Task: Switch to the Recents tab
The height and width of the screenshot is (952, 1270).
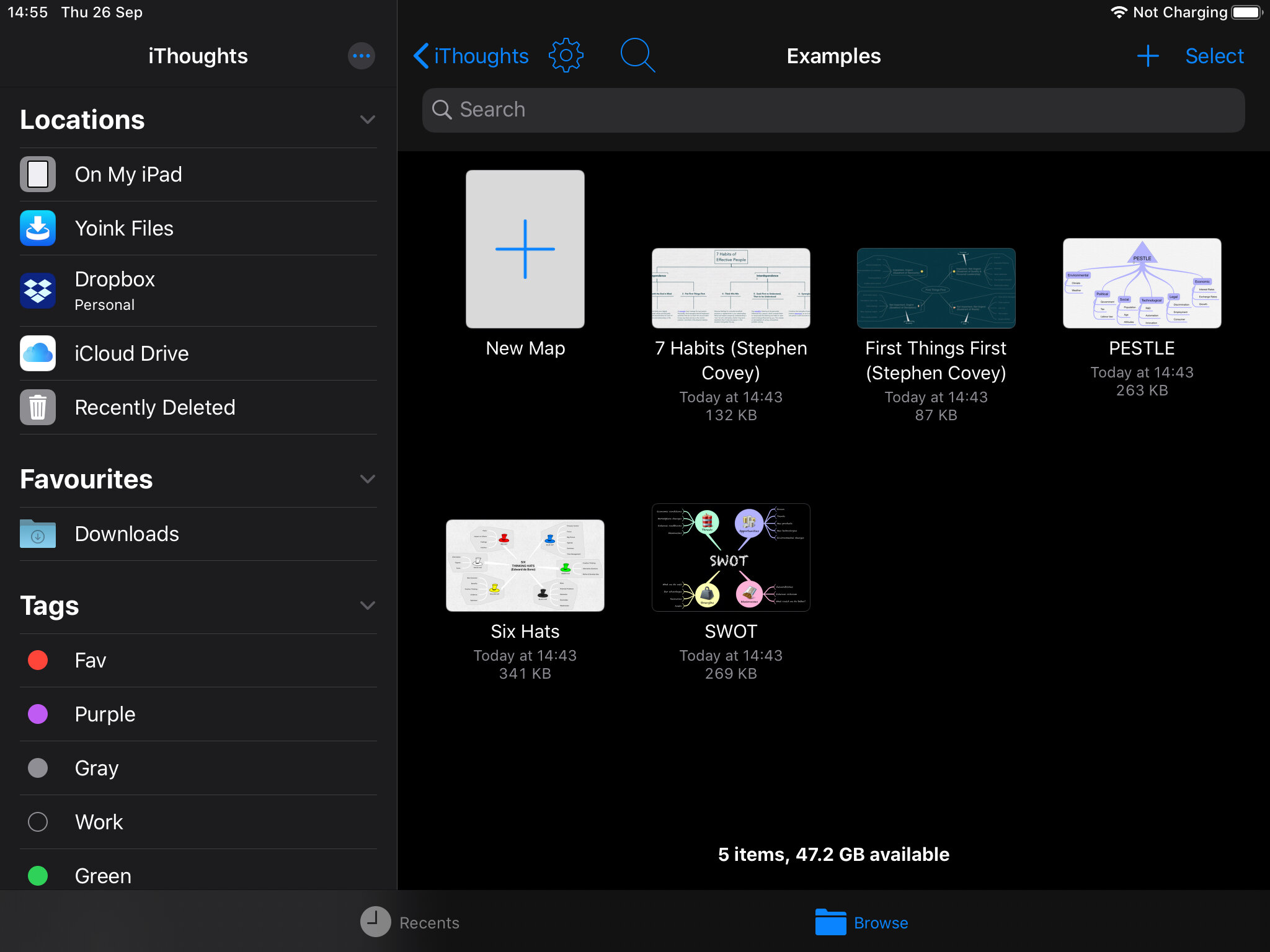Action: (x=410, y=922)
